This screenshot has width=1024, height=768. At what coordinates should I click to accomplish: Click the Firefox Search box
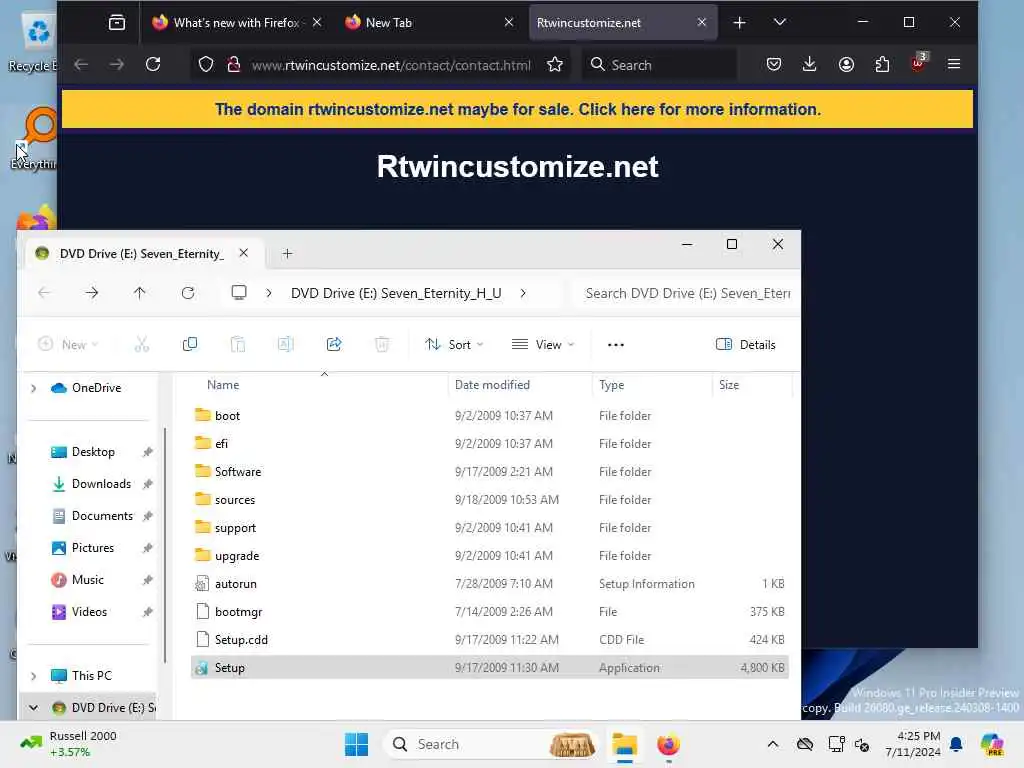660,65
